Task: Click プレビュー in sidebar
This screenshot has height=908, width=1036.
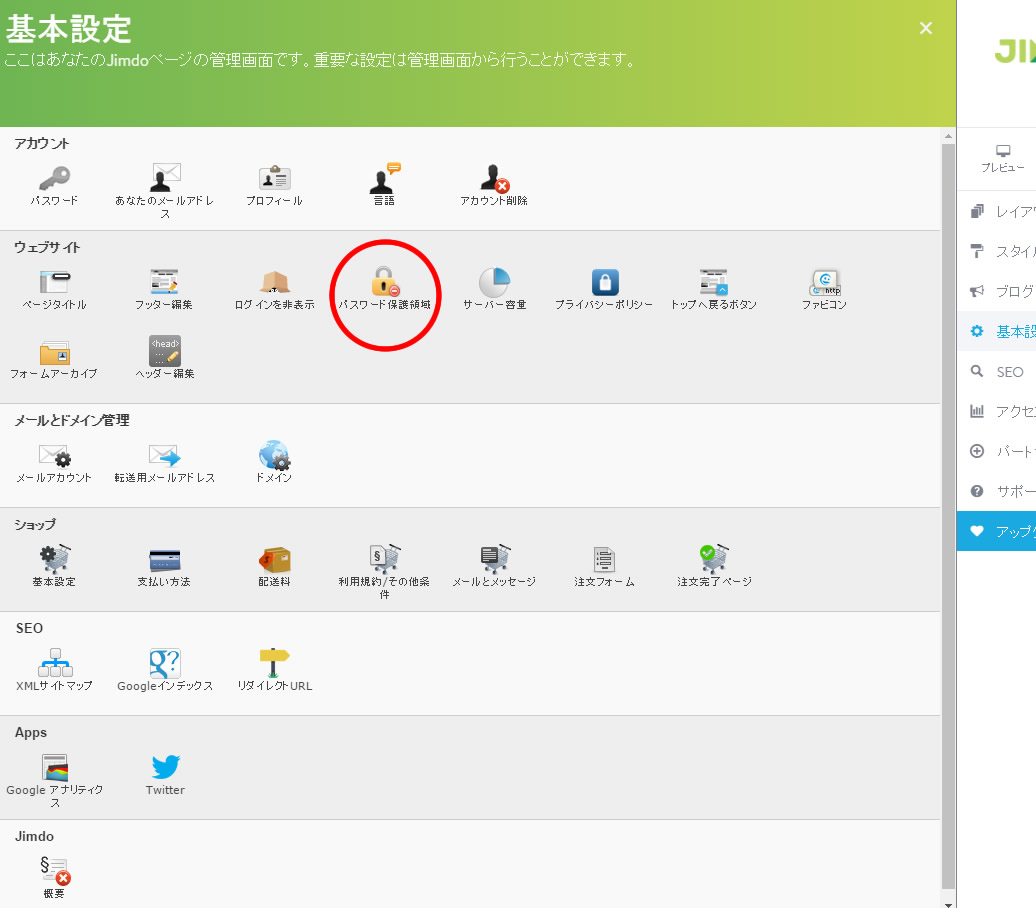Action: (x=1002, y=159)
